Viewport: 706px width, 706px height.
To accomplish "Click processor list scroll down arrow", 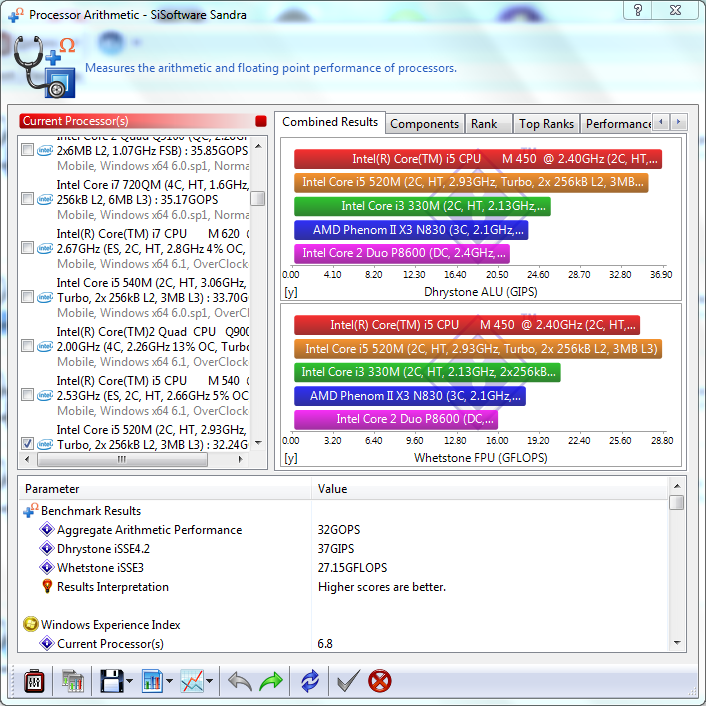I will pos(258,443).
